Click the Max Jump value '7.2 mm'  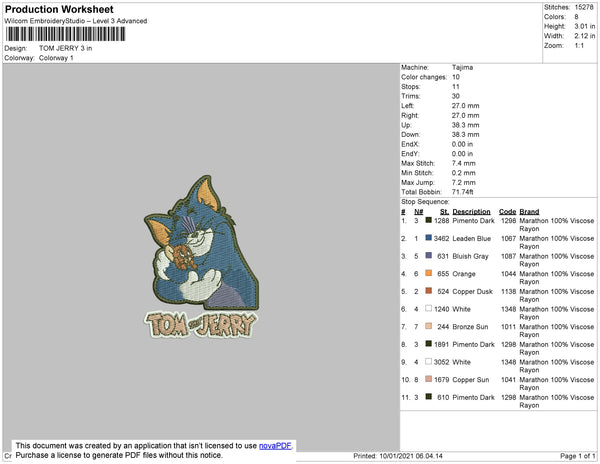point(464,182)
